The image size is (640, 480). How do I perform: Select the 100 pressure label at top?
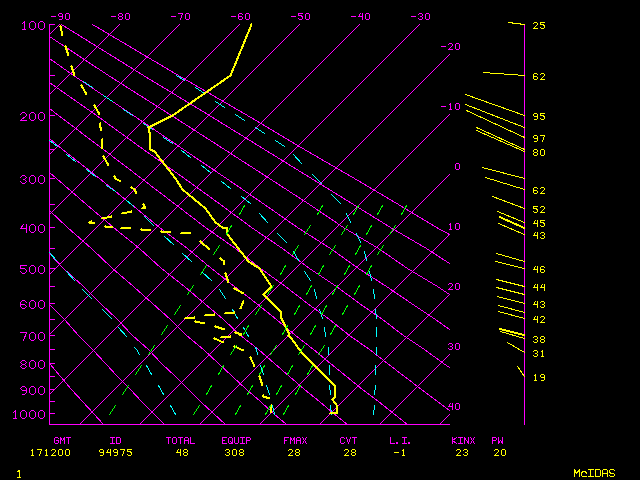click(34, 25)
